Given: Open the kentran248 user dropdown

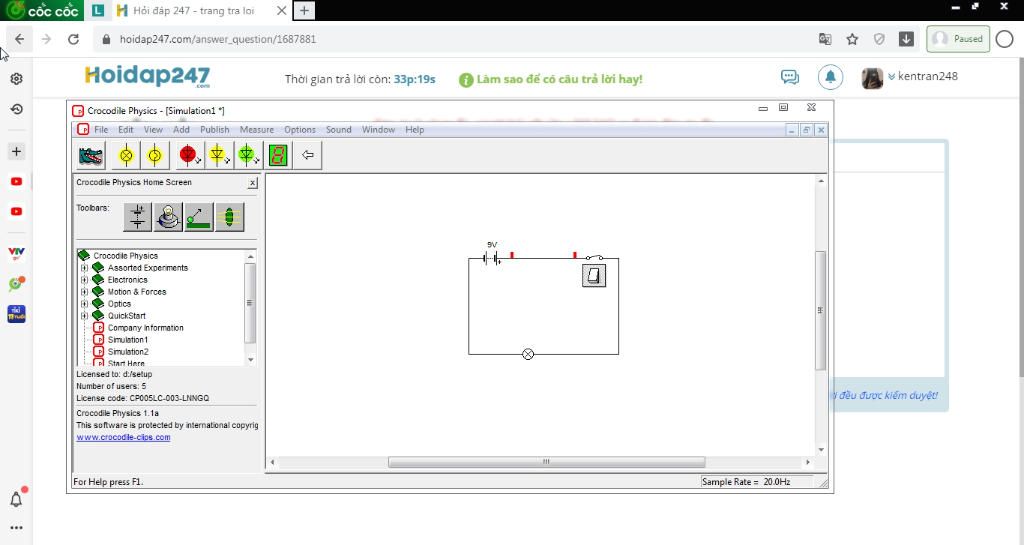Looking at the screenshot, I should tap(923, 76).
